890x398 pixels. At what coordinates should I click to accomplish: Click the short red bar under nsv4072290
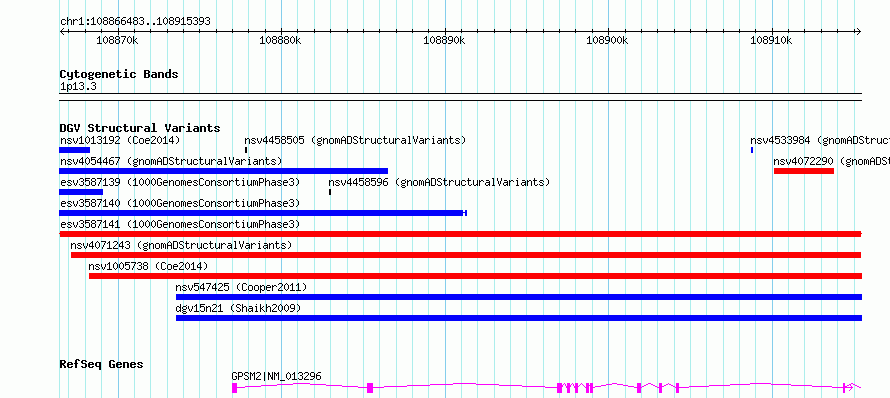(804, 171)
